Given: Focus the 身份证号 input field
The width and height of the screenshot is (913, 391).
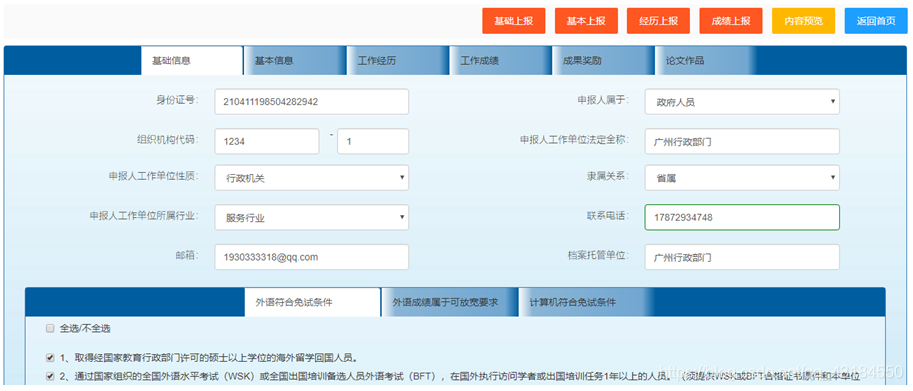Looking at the screenshot, I should pos(312,102).
